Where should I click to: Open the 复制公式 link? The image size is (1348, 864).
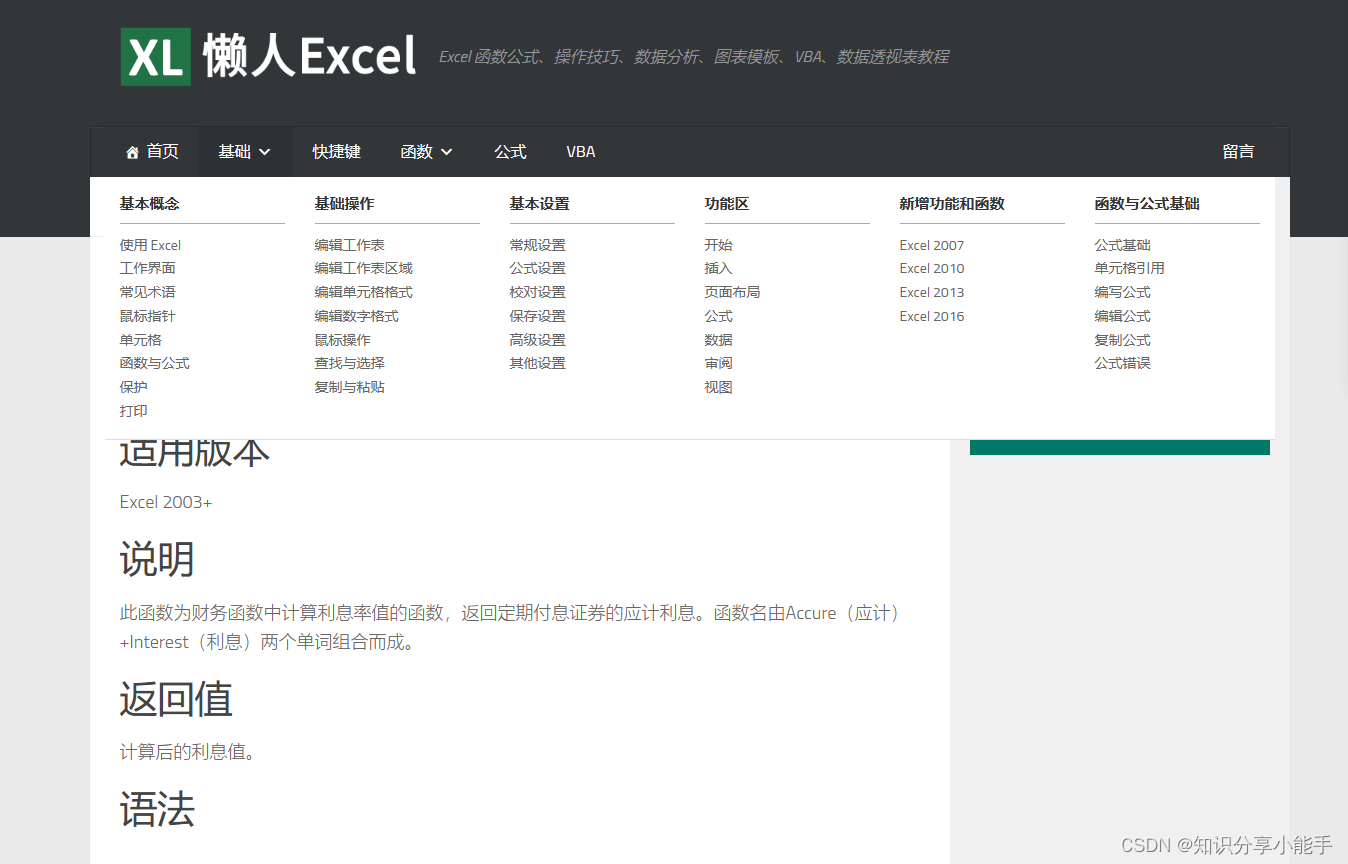click(x=1123, y=340)
